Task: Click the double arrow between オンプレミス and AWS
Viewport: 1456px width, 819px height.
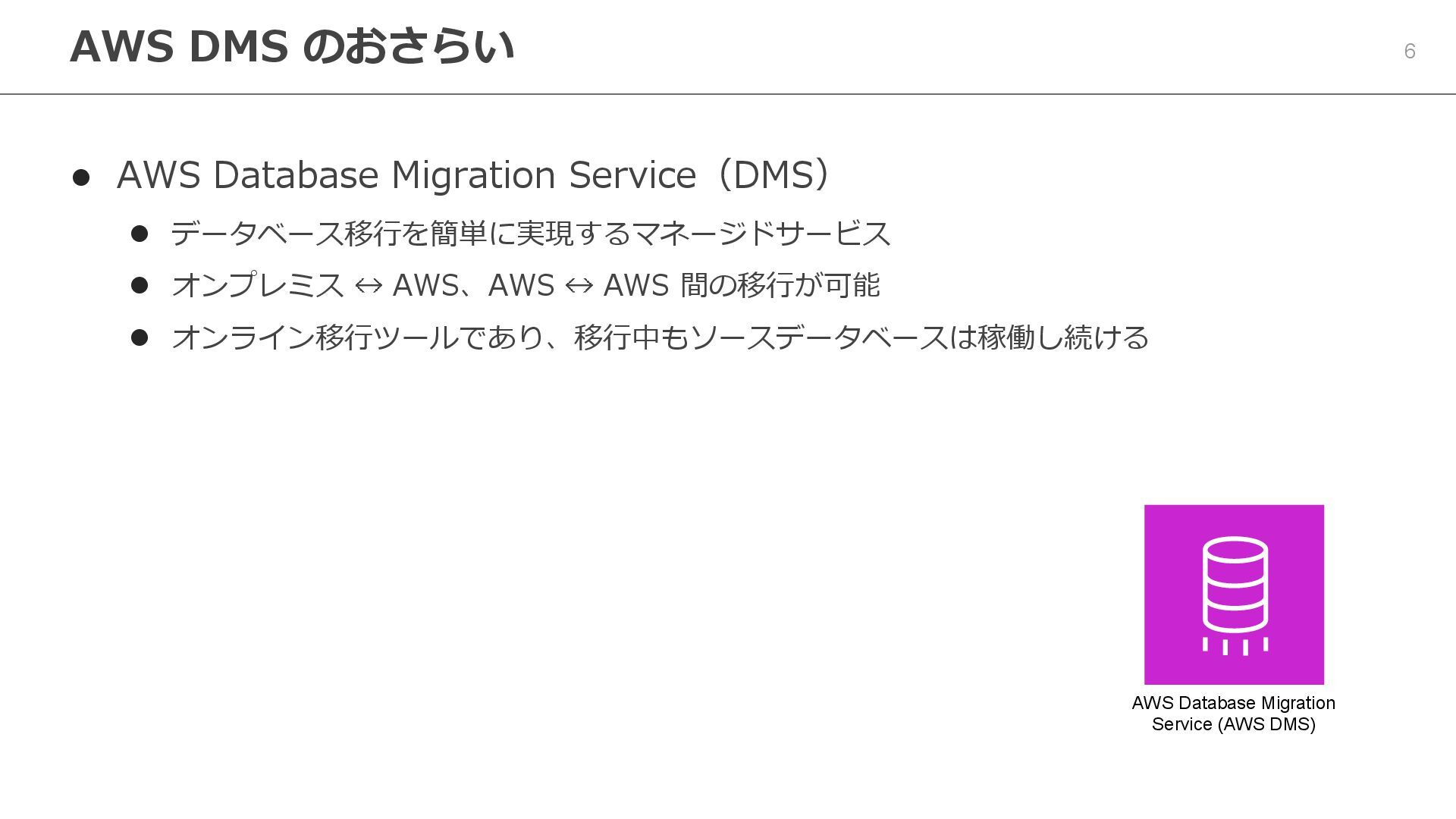Action: [x=369, y=286]
